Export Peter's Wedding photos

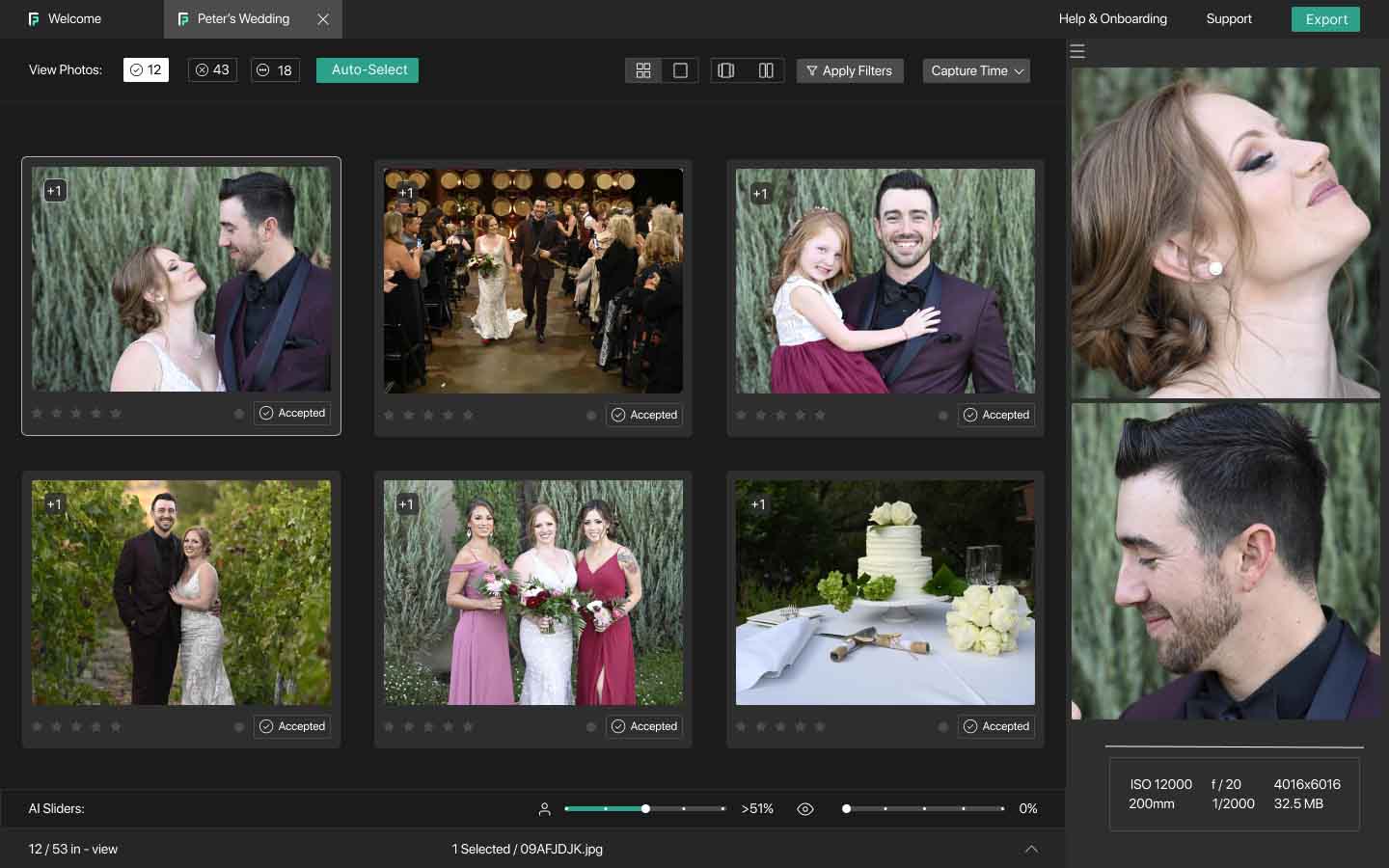(x=1325, y=18)
